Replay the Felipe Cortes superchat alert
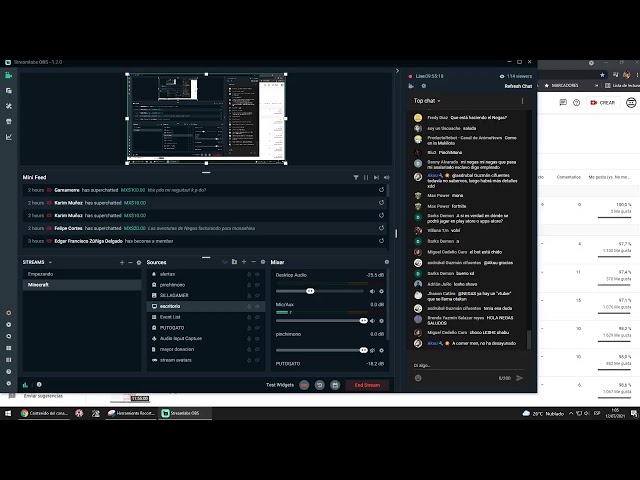Viewport: 640px width, 480px height. [x=381, y=228]
